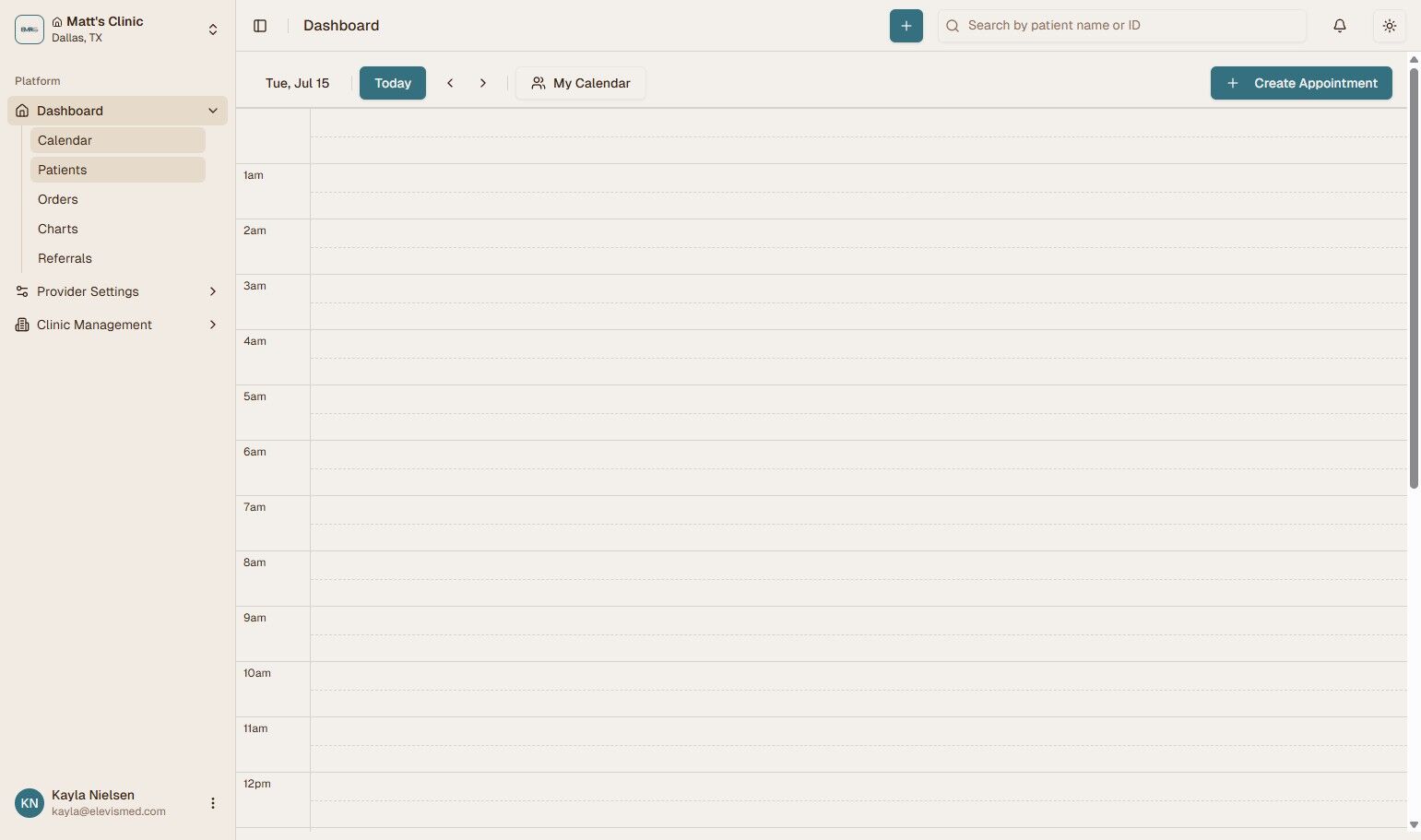Click the scrollbar down arrow
1421x840 pixels.
tap(1414, 825)
